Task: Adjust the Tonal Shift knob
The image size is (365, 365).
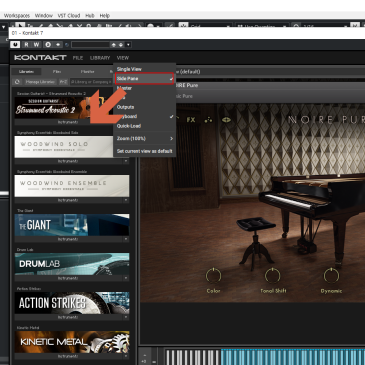Action: pos(273,276)
